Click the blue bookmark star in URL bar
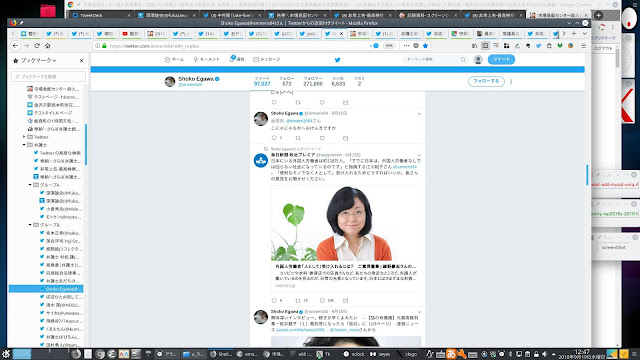The width and height of the screenshot is (640, 360). 425,46
